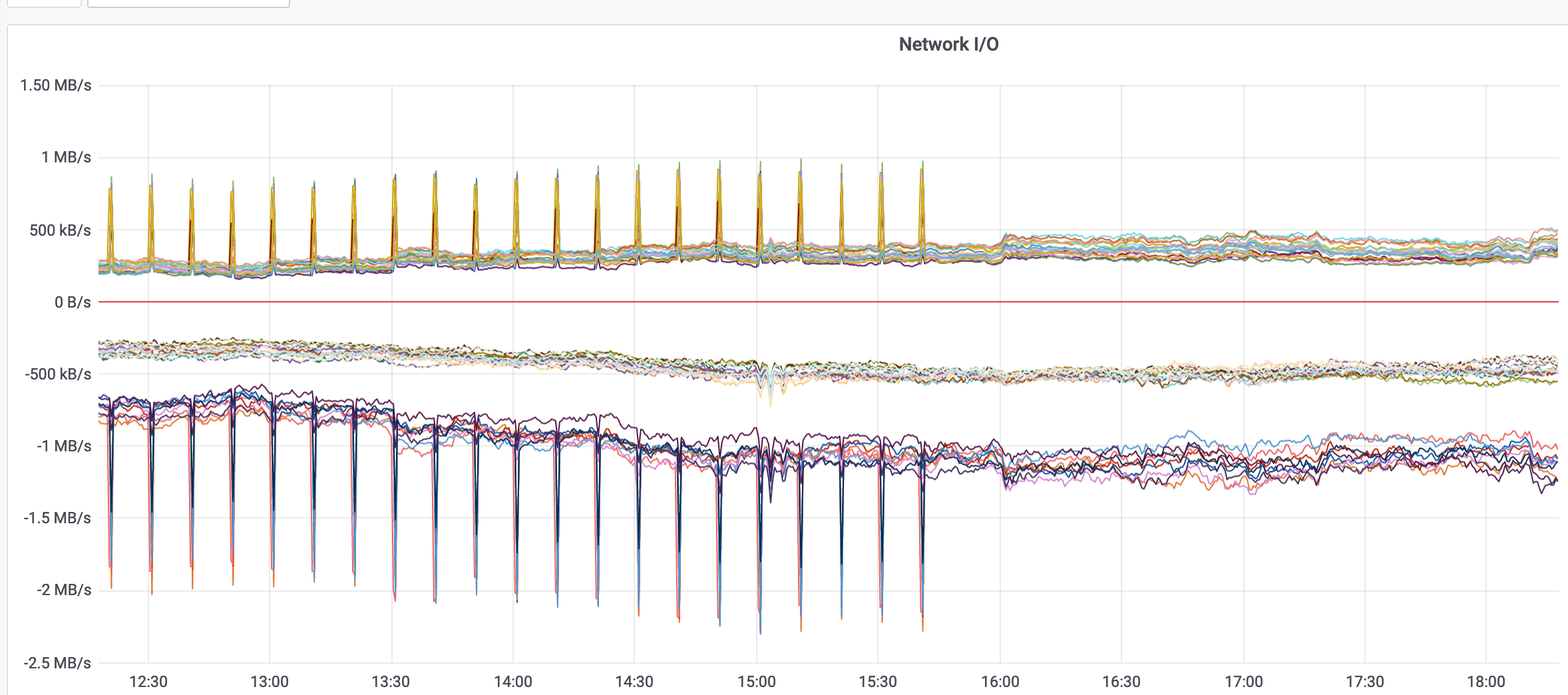Click the 0 B/s y-axis label
Screen dimensions: 1568x695
[73, 302]
